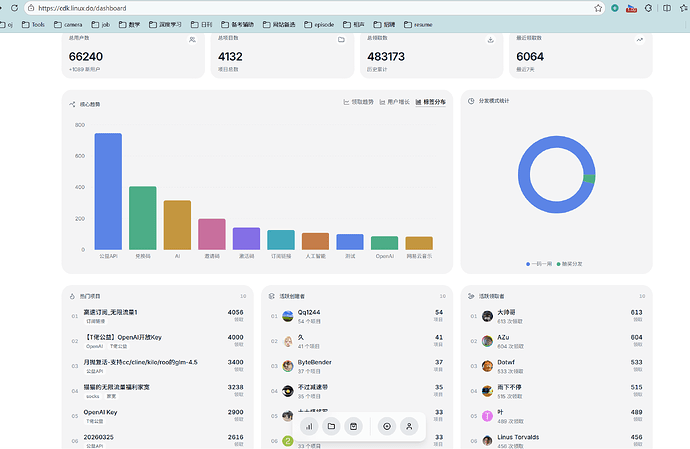Click the clock icon of the donut chart panel
Screen dimensions: 690x449
coord(471,101)
